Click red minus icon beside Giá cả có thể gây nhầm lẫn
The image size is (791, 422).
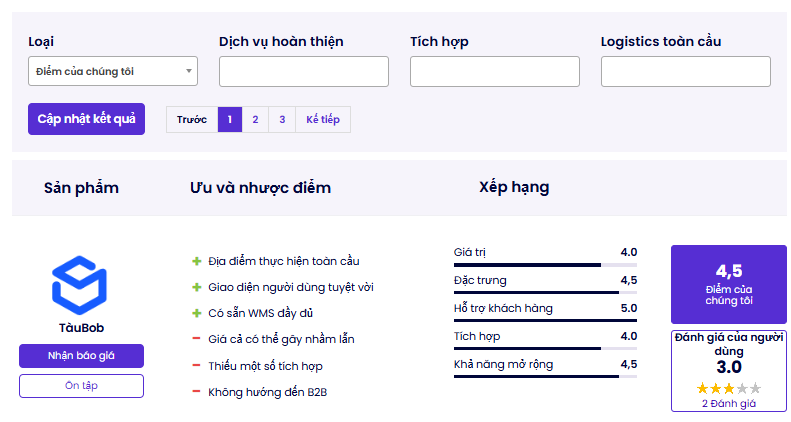point(196,338)
